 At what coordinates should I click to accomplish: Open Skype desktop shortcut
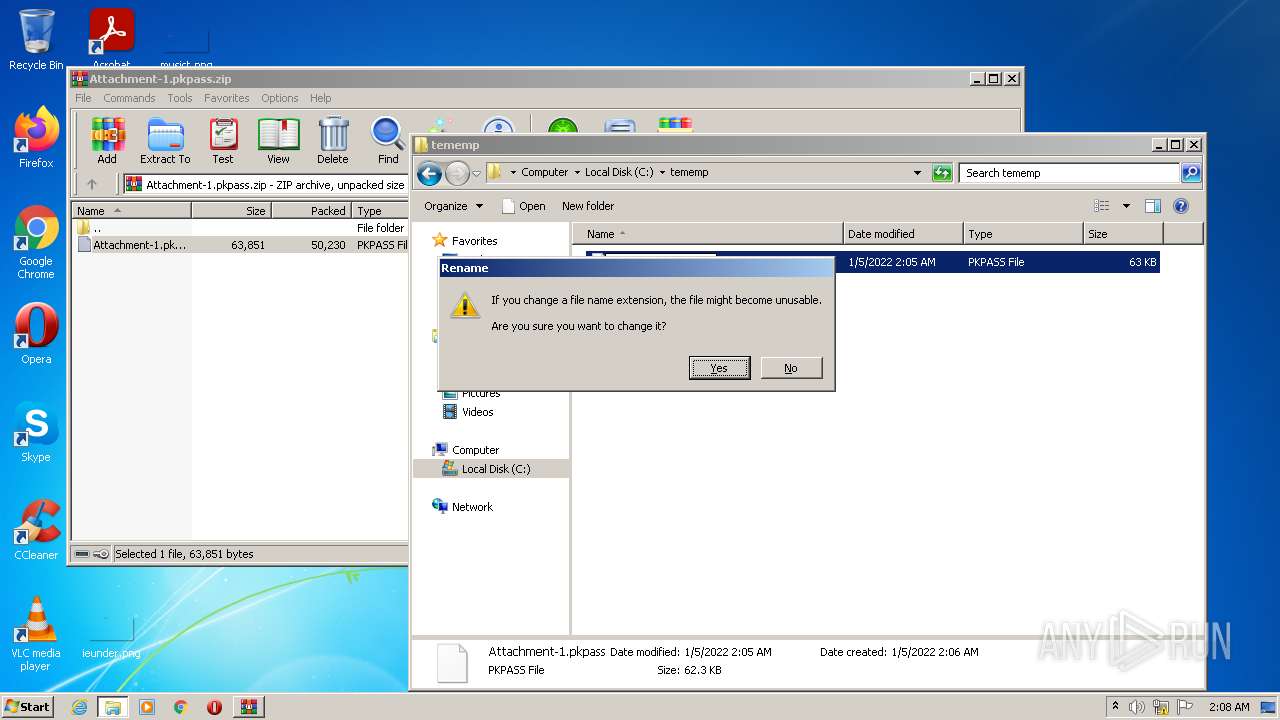[x=36, y=432]
